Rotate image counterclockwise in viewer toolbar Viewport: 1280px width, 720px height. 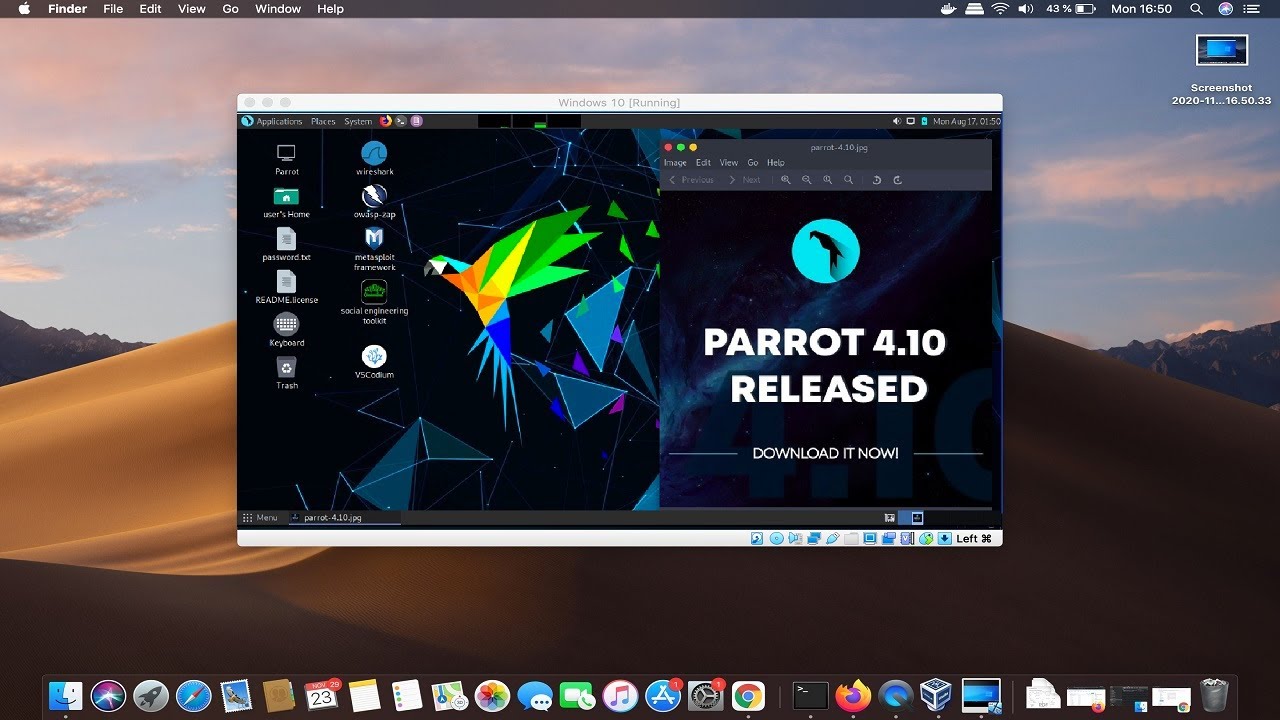(x=876, y=180)
